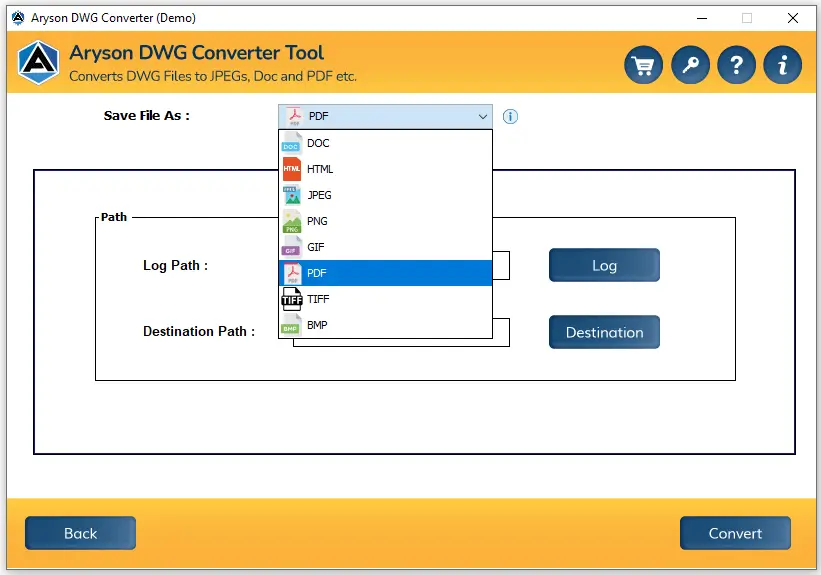The height and width of the screenshot is (575, 821).
Task: Click the DOC file icon in list
Action: pos(292,143)
